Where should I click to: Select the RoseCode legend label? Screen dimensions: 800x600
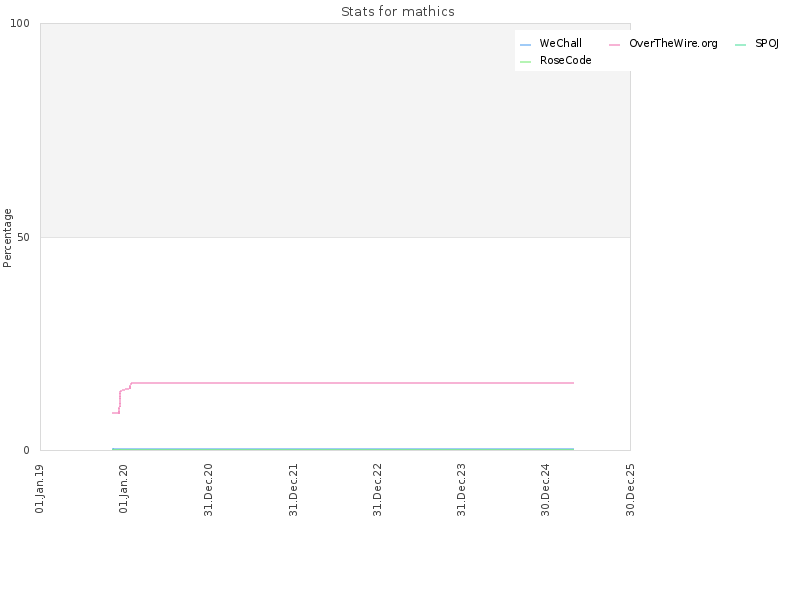coord(565,60)
